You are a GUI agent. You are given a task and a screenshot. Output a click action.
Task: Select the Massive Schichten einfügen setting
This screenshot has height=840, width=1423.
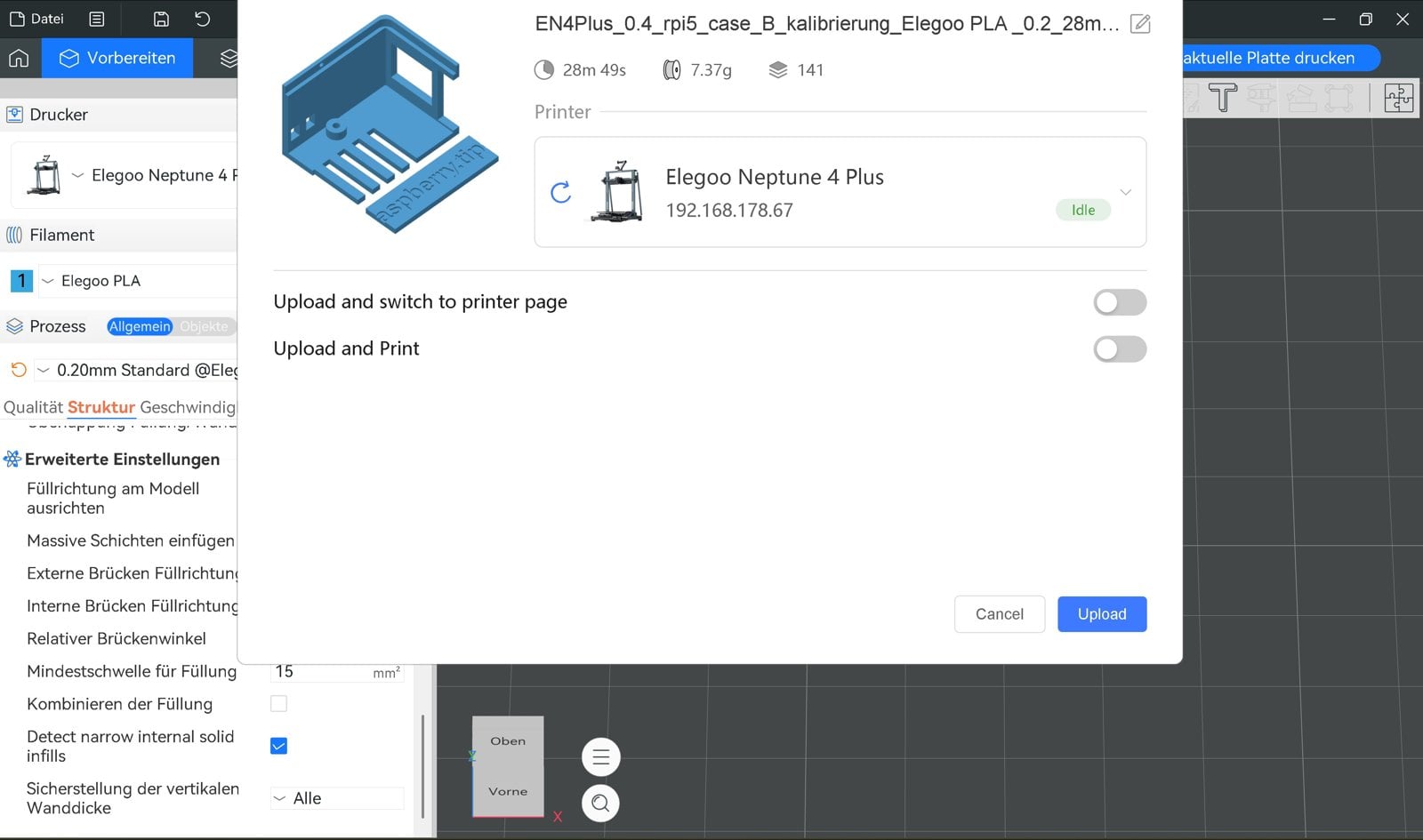[131, 540]
